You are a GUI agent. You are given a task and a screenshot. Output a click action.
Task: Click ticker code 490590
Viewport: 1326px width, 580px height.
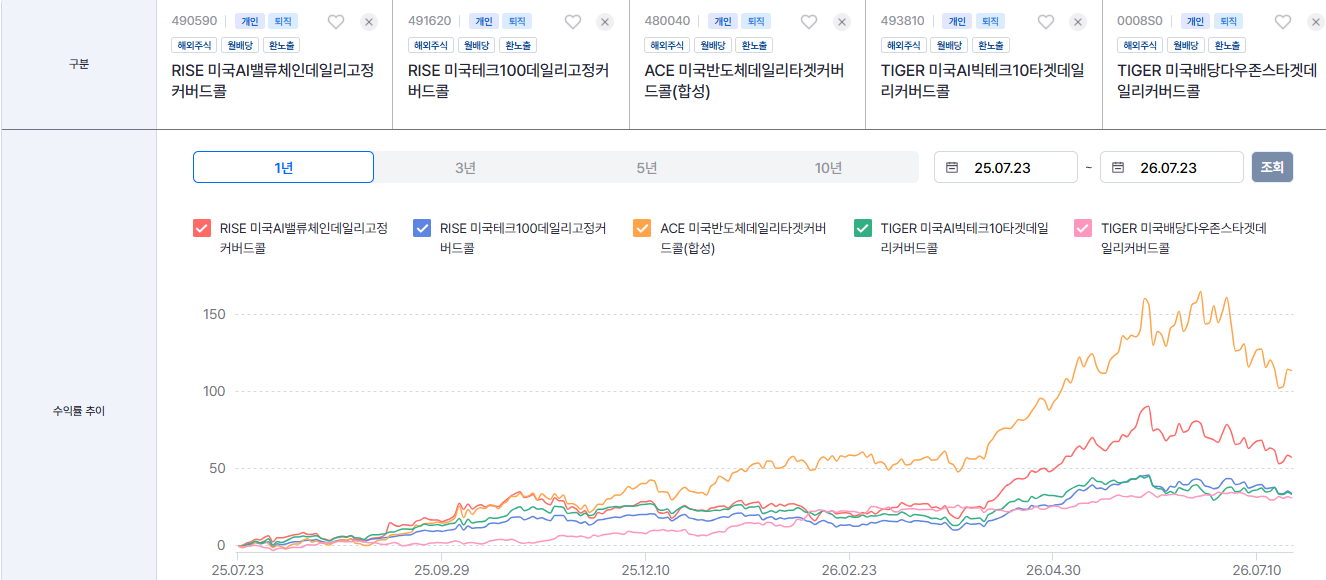(x=194, y=21)
